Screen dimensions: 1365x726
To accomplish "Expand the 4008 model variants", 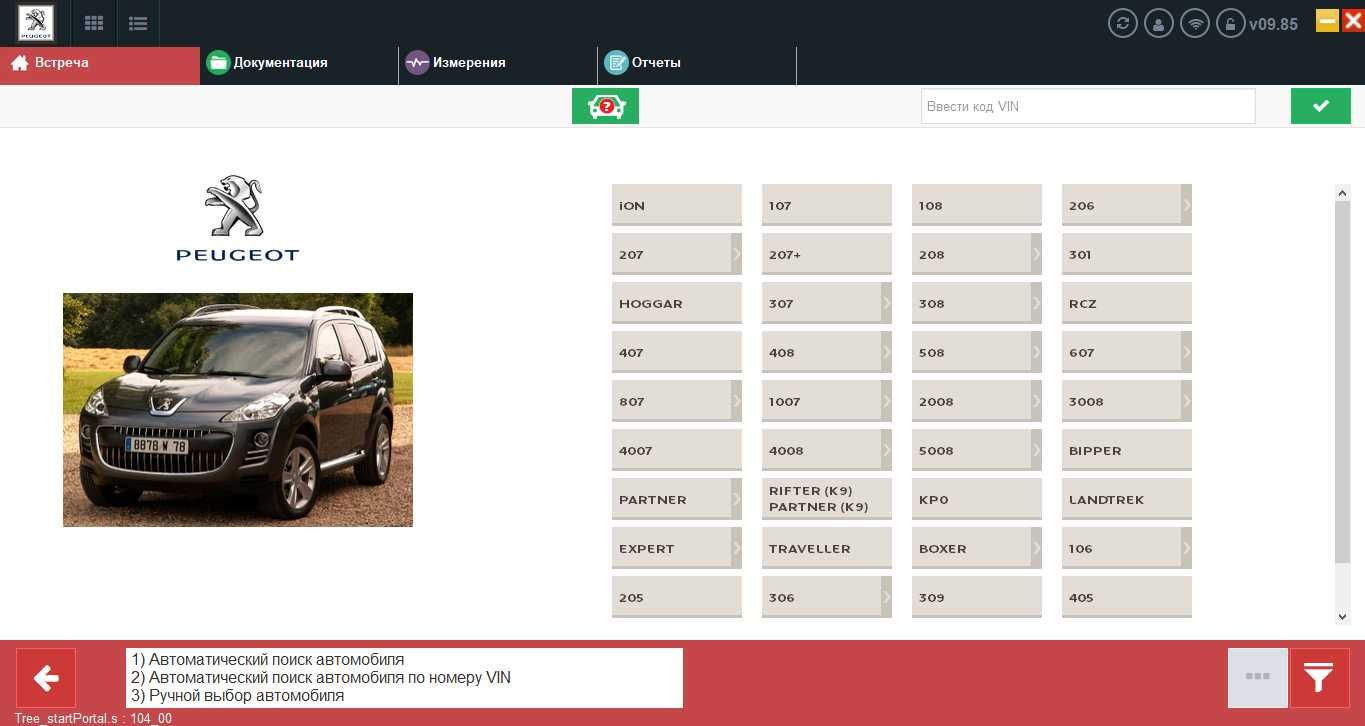I will (x=886, y=450).
